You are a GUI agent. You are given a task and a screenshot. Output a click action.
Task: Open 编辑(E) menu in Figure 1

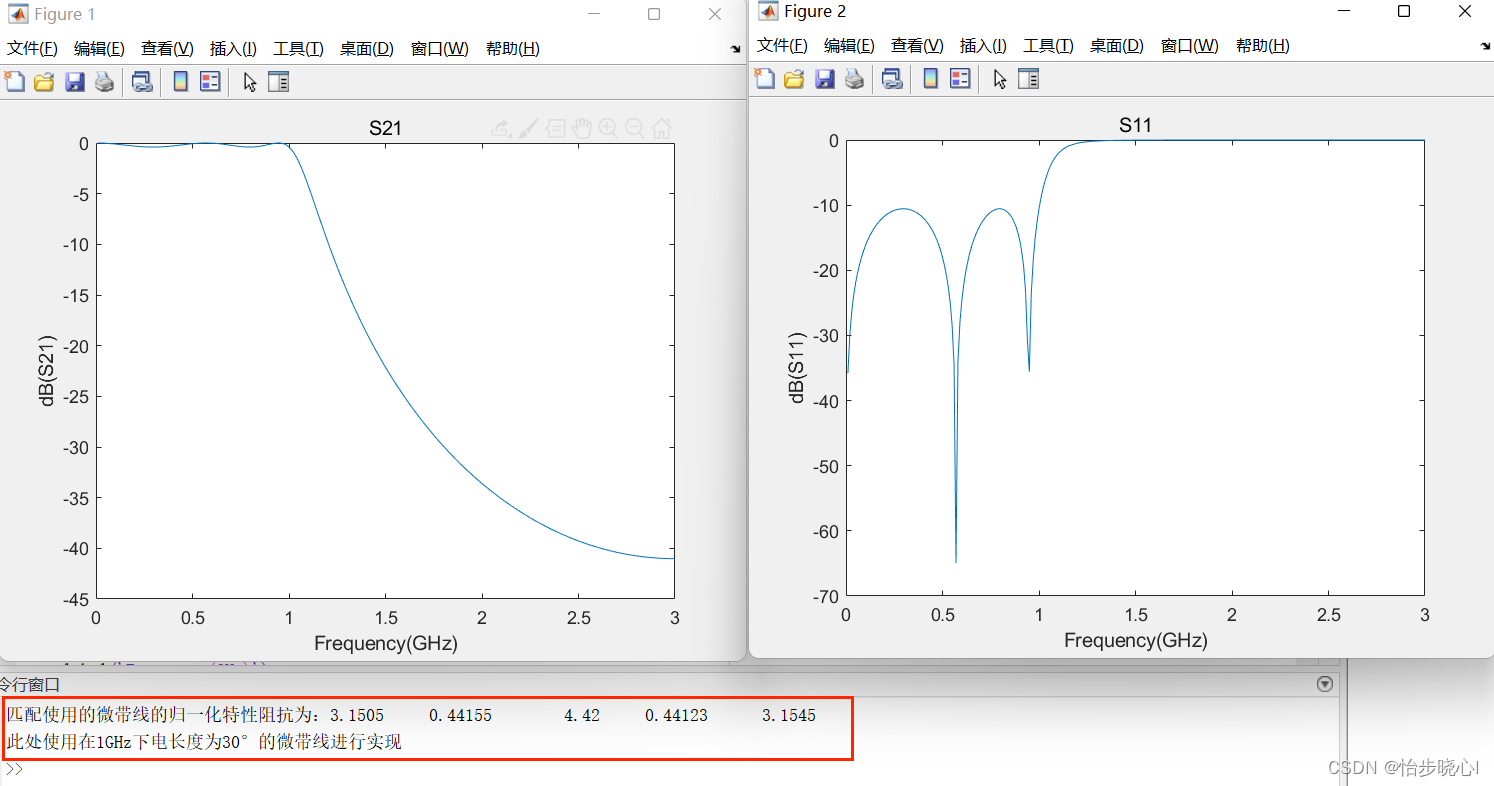pos(100,49)
